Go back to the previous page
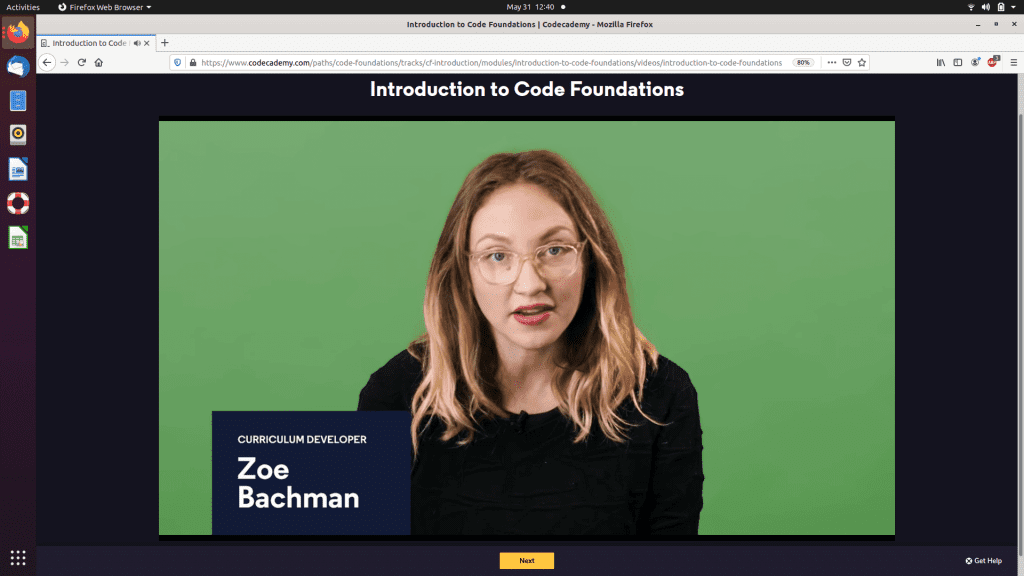Screen dimensions: 1024x576 click(x=47, y=63)
